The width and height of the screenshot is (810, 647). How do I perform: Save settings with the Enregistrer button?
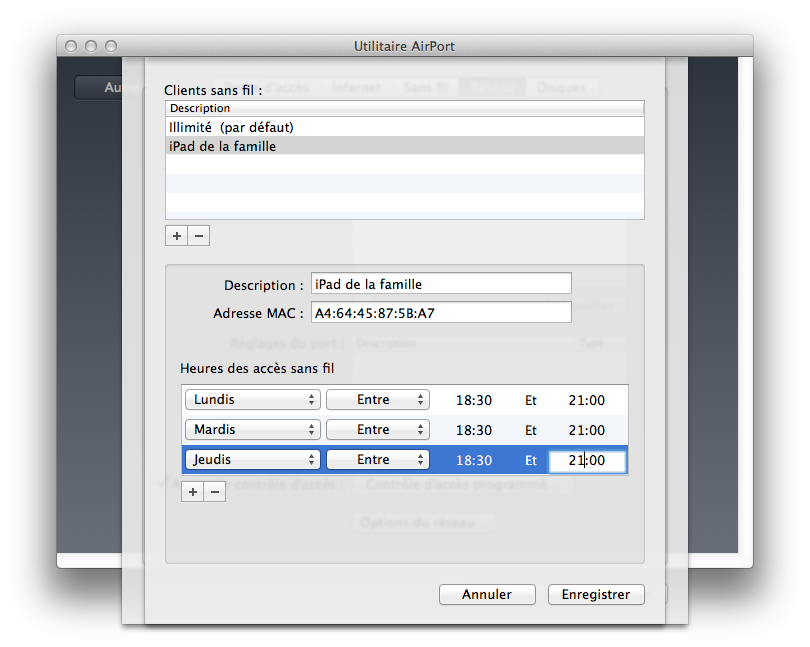(x=595, y=594)
